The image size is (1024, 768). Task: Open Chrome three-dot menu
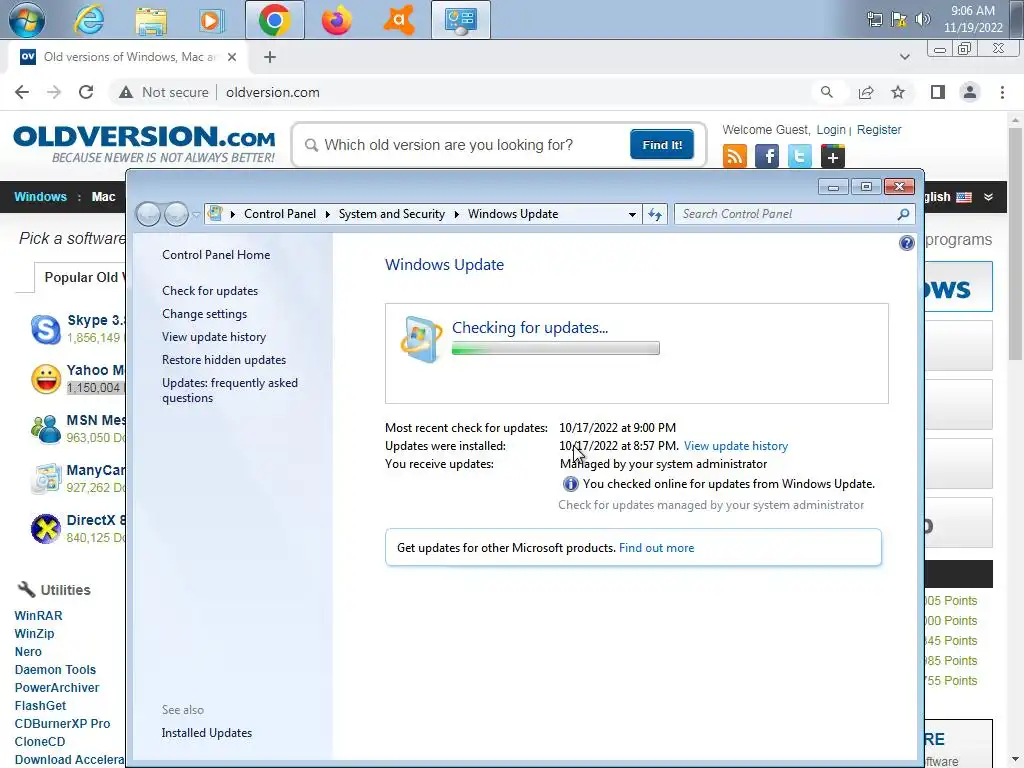click(1002, 92)
